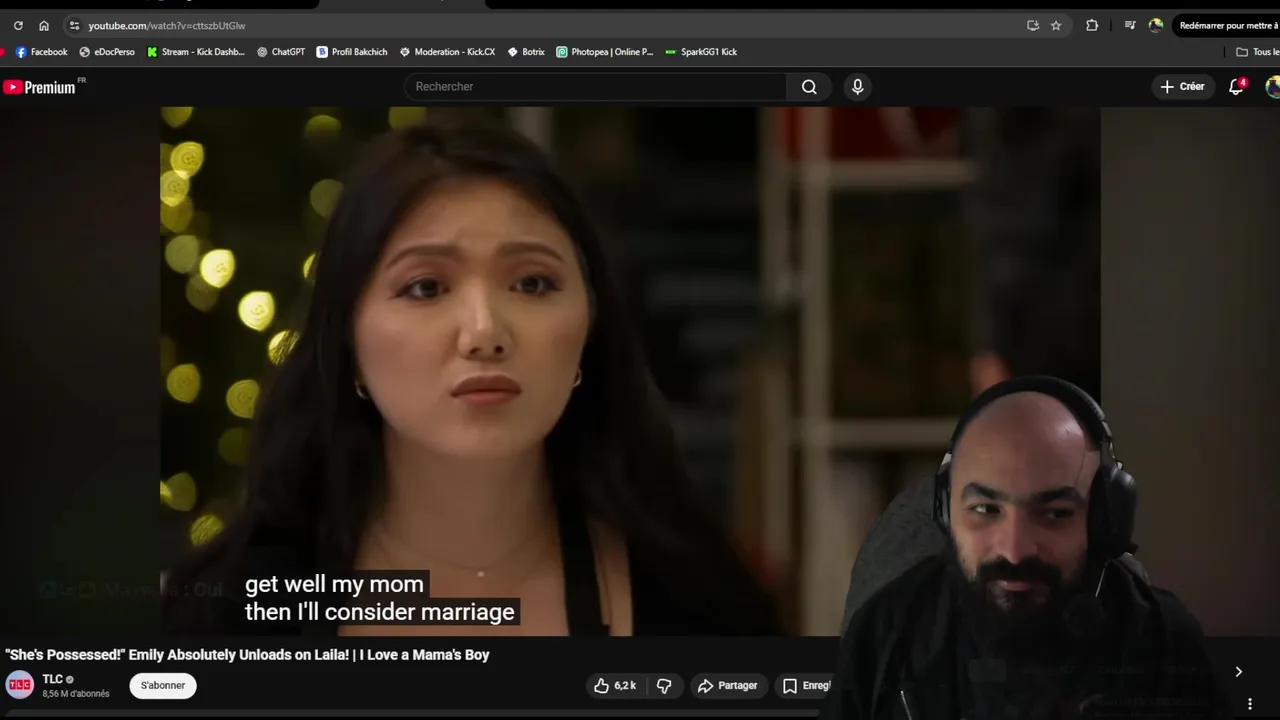1280x720 pixels.
Task: Reload the page with the refresh icon
Action: coord(18,26)
